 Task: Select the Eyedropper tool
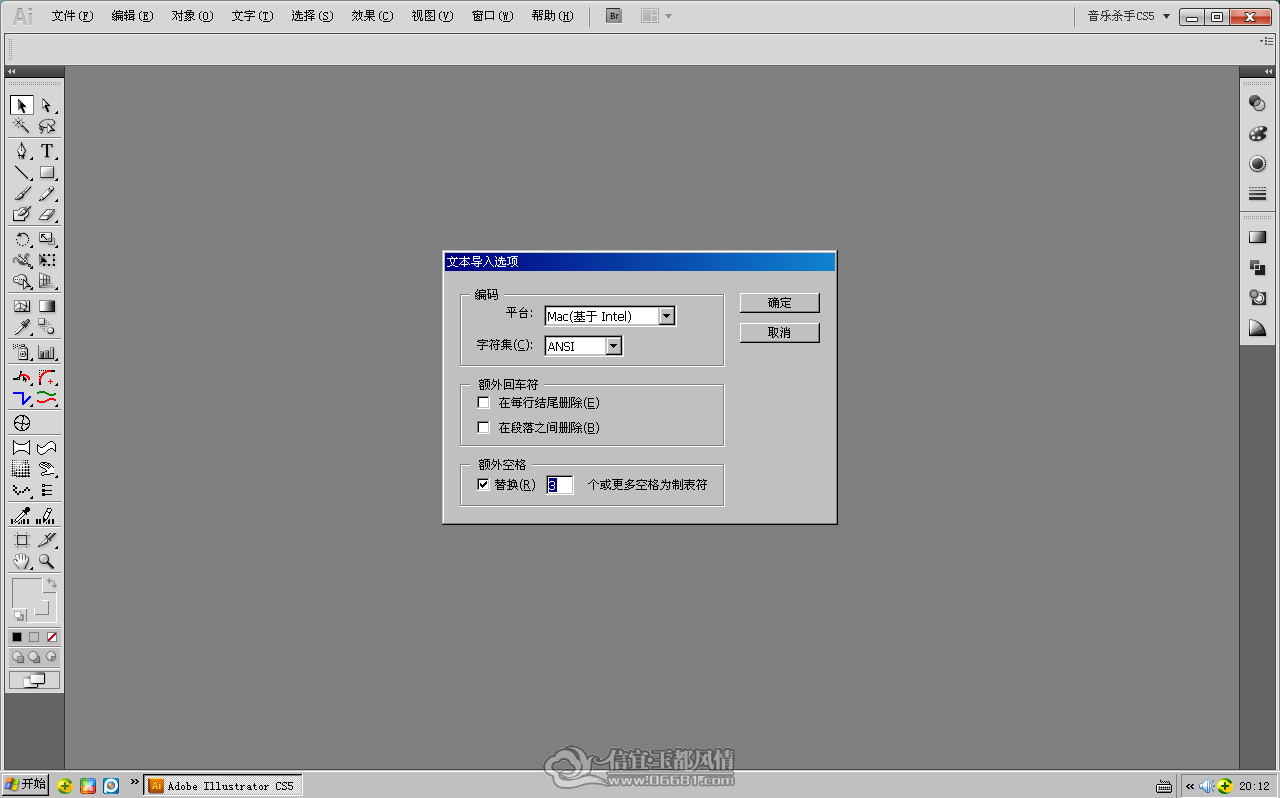(21, 327)
